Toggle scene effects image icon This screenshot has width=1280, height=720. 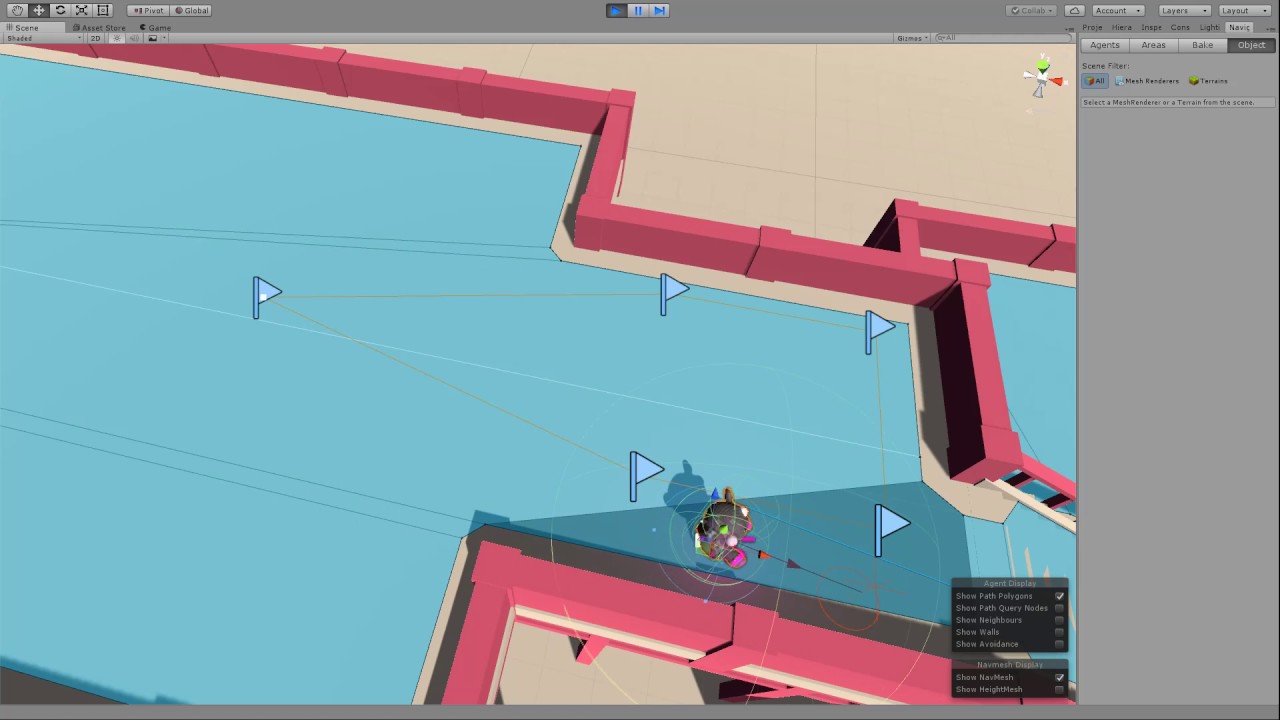pos(152,38)
